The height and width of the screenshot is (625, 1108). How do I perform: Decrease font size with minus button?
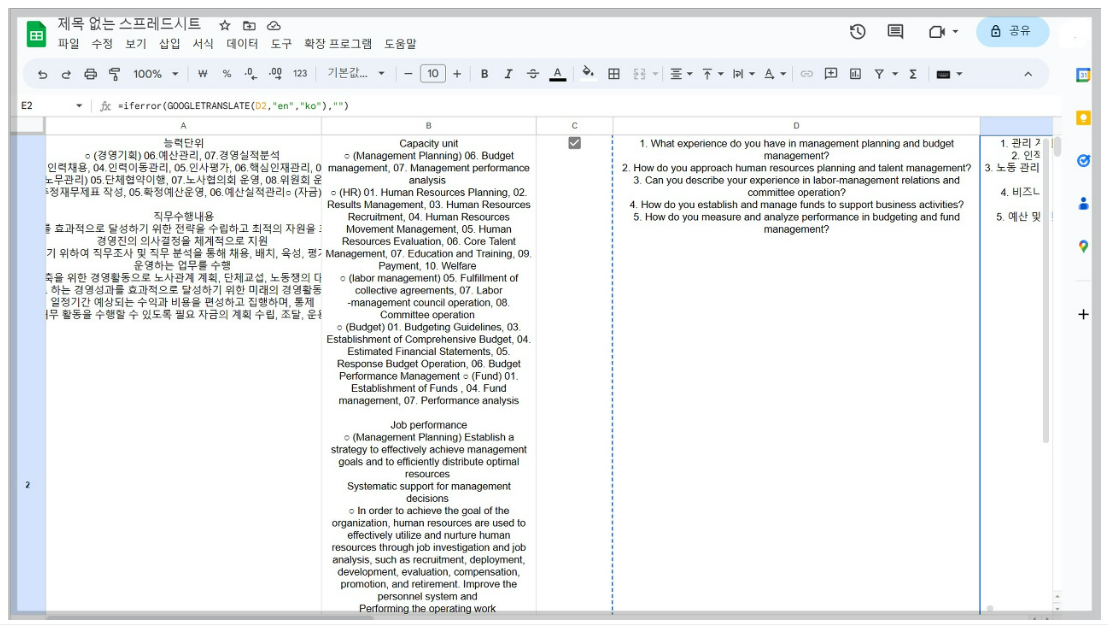pyautogui.click(x=408, y=74)
